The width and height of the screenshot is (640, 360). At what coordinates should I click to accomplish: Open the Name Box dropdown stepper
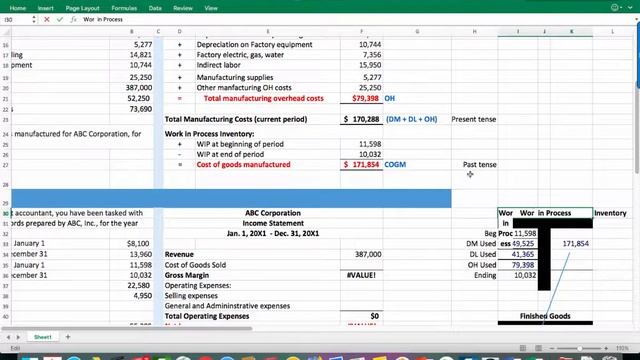(x=34, y=19)
